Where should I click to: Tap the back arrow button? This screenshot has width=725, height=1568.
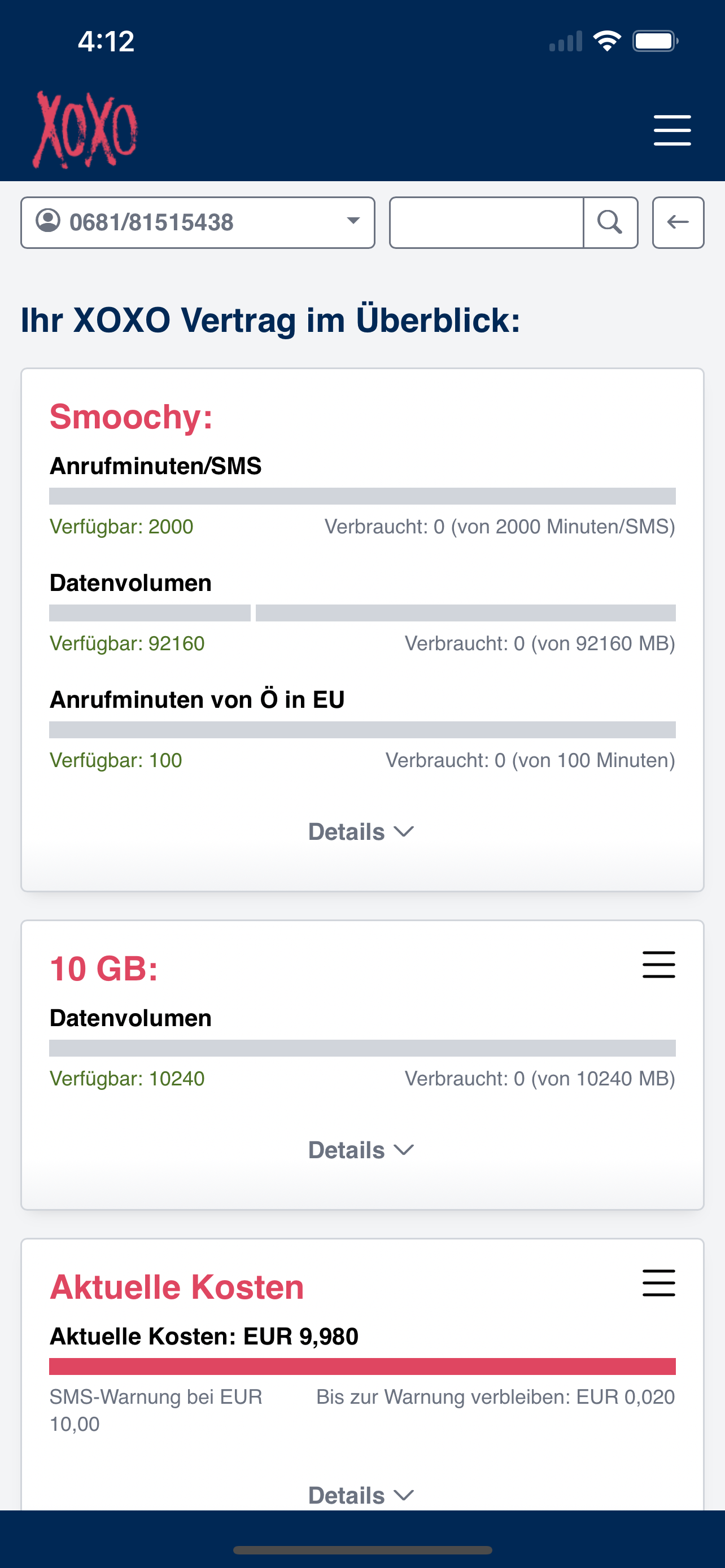click(678, 223)
